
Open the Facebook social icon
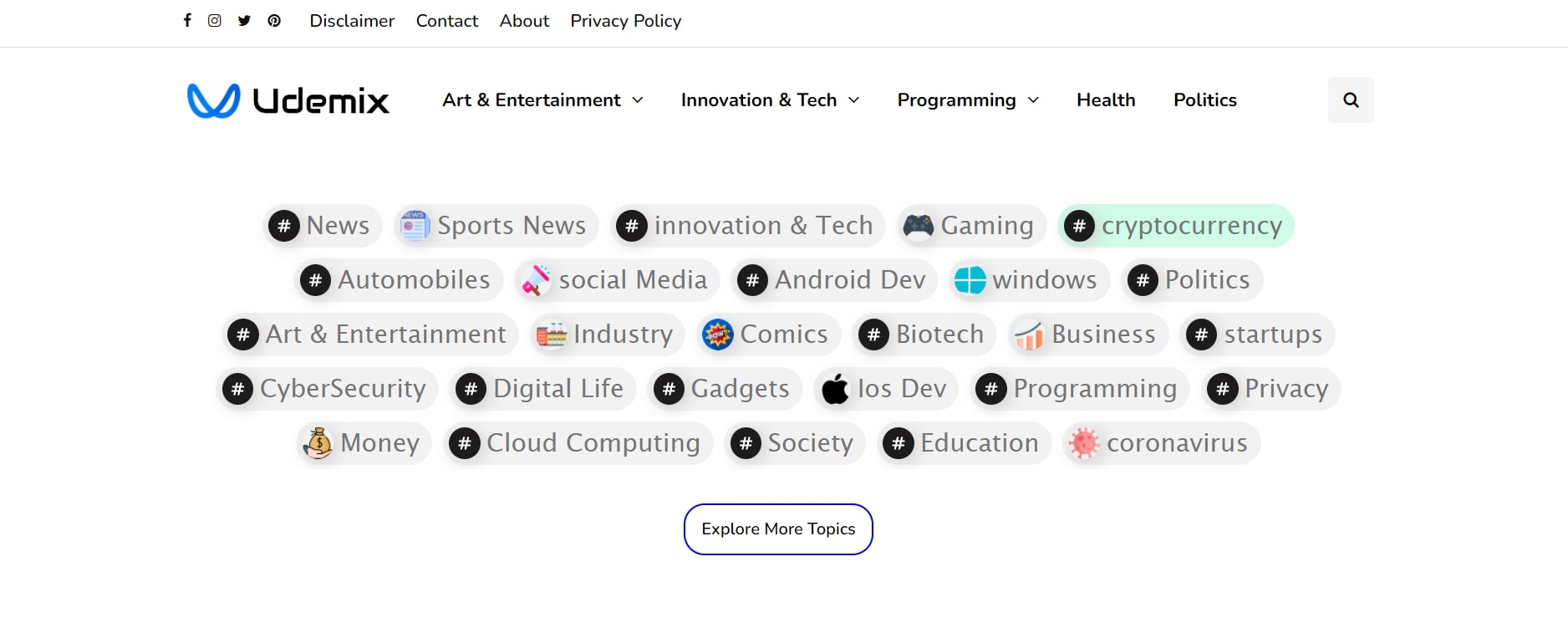click(187, 21)
